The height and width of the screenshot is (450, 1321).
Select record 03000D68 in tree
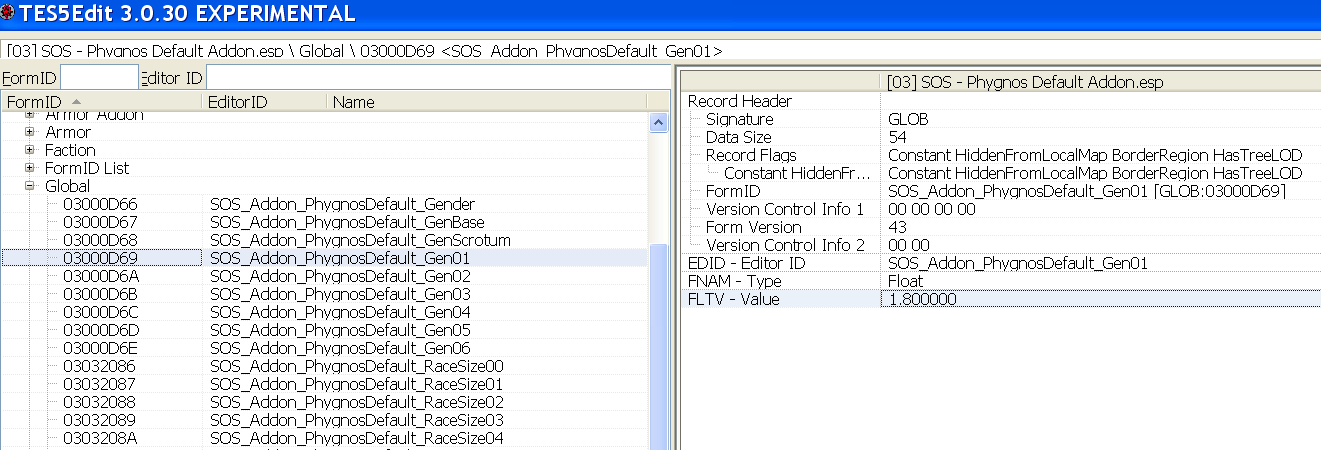click(x=101, y=240)
